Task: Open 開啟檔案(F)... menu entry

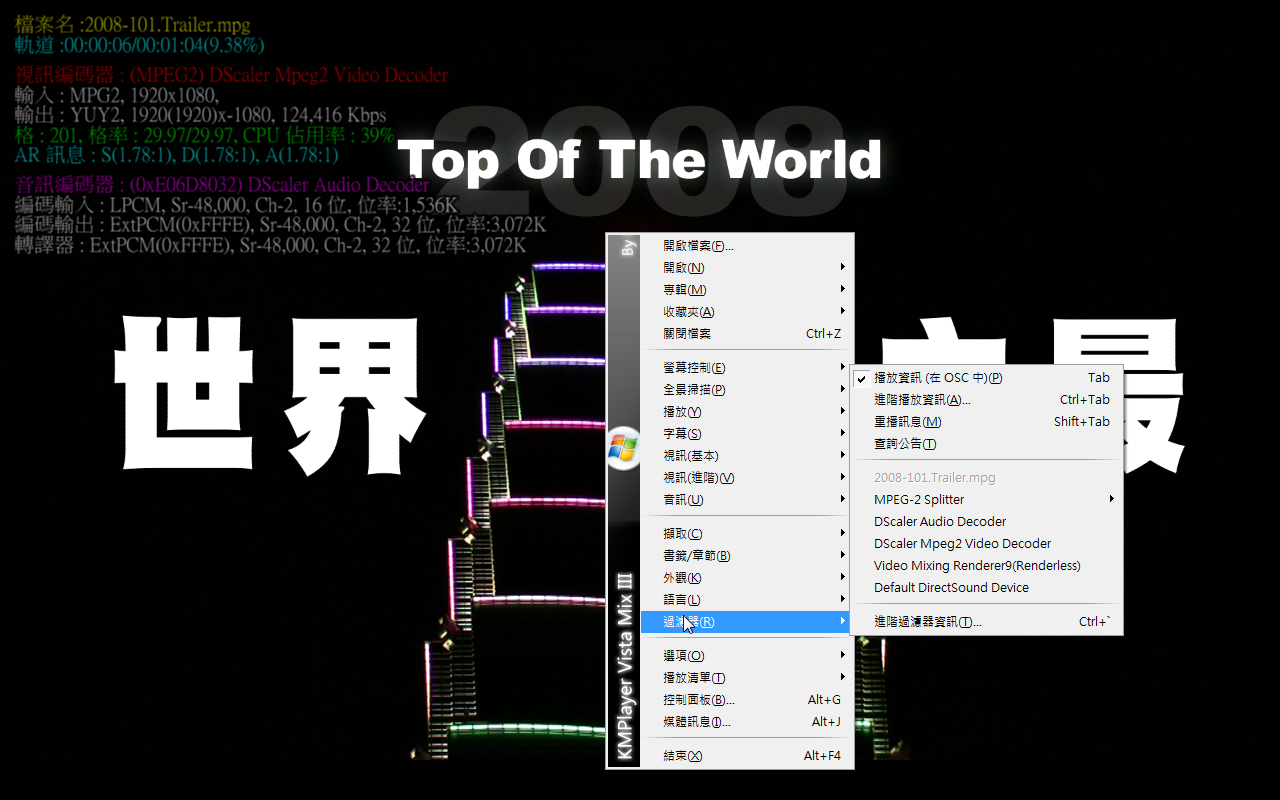Action: click(x=698, y=246)
